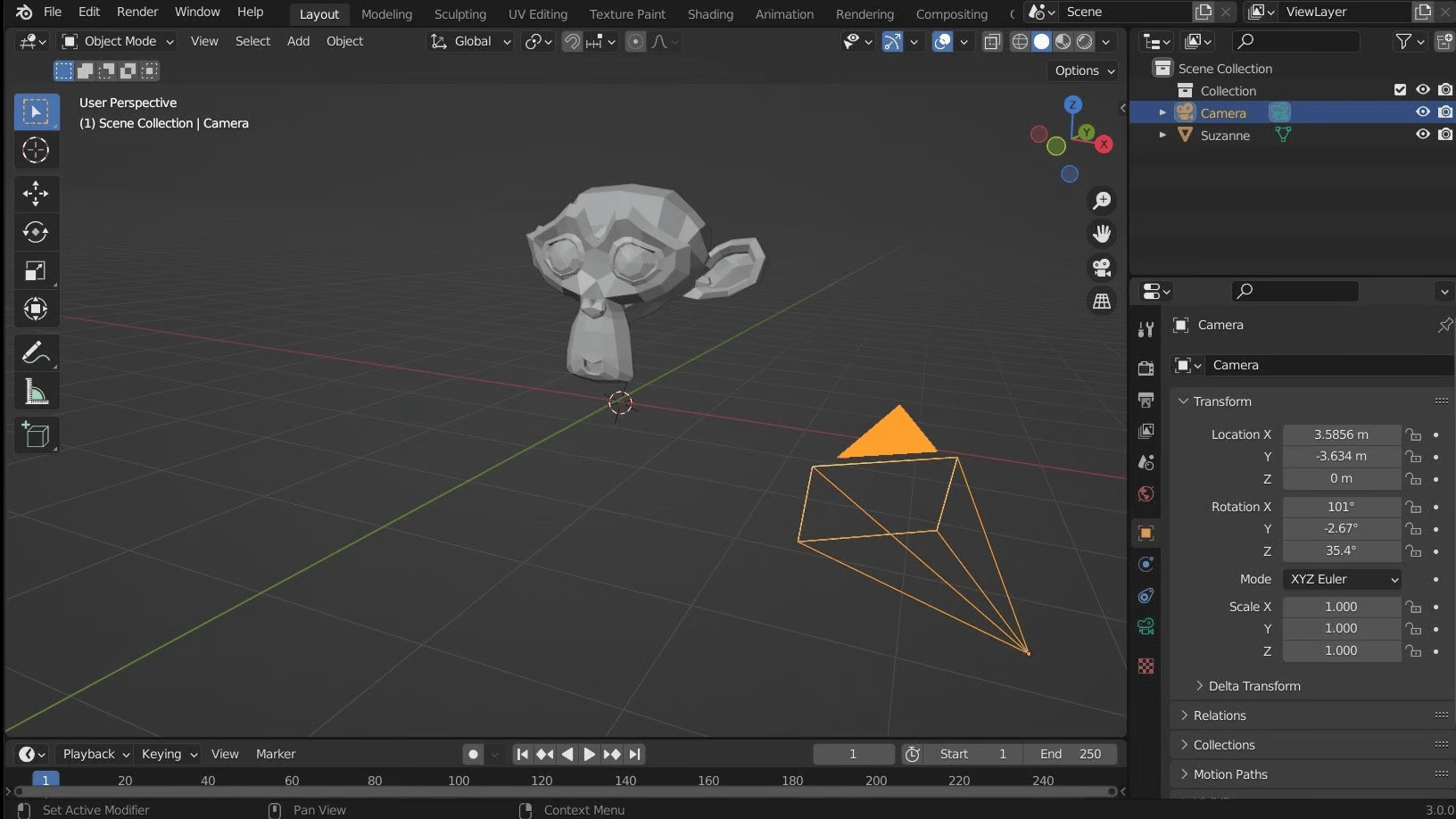
Task: Choose the Add Cube tool
Action: 36,435
